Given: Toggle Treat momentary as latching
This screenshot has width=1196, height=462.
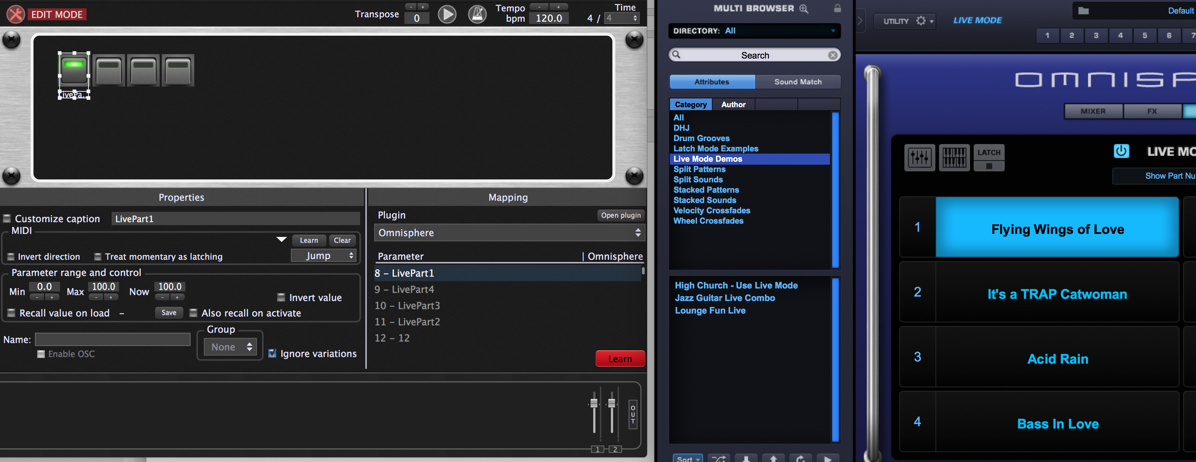Looking at the screenshot, I should [98, 257].
